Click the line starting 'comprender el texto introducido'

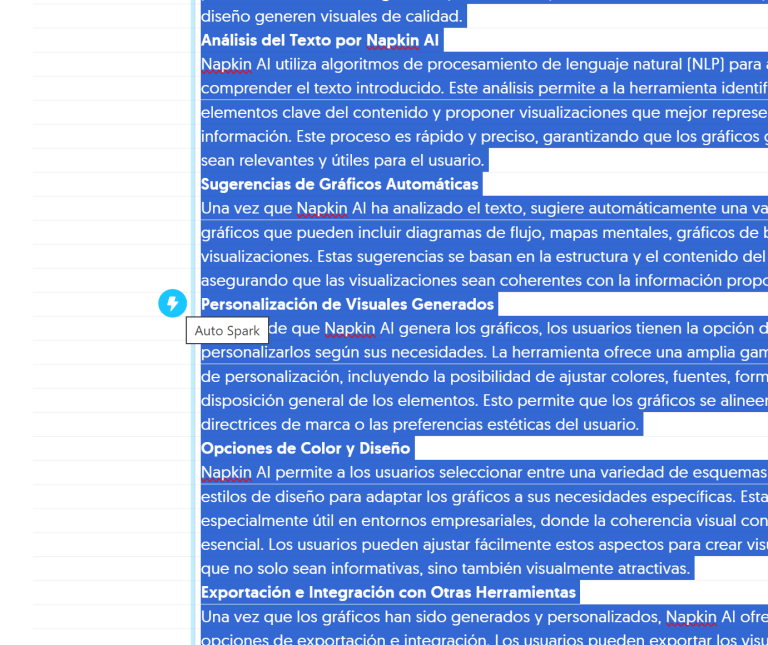(x=484, y=88)
